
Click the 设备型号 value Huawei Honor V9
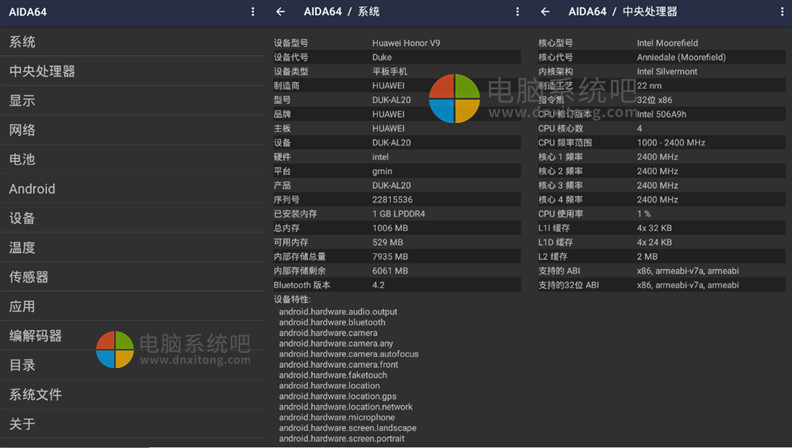(x=406, y=43)
